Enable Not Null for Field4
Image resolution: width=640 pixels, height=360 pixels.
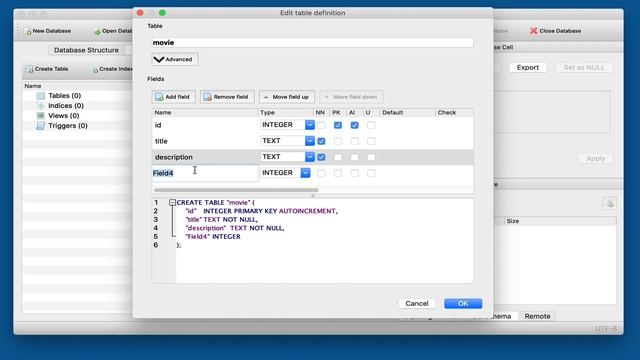(x=321, y=173)
